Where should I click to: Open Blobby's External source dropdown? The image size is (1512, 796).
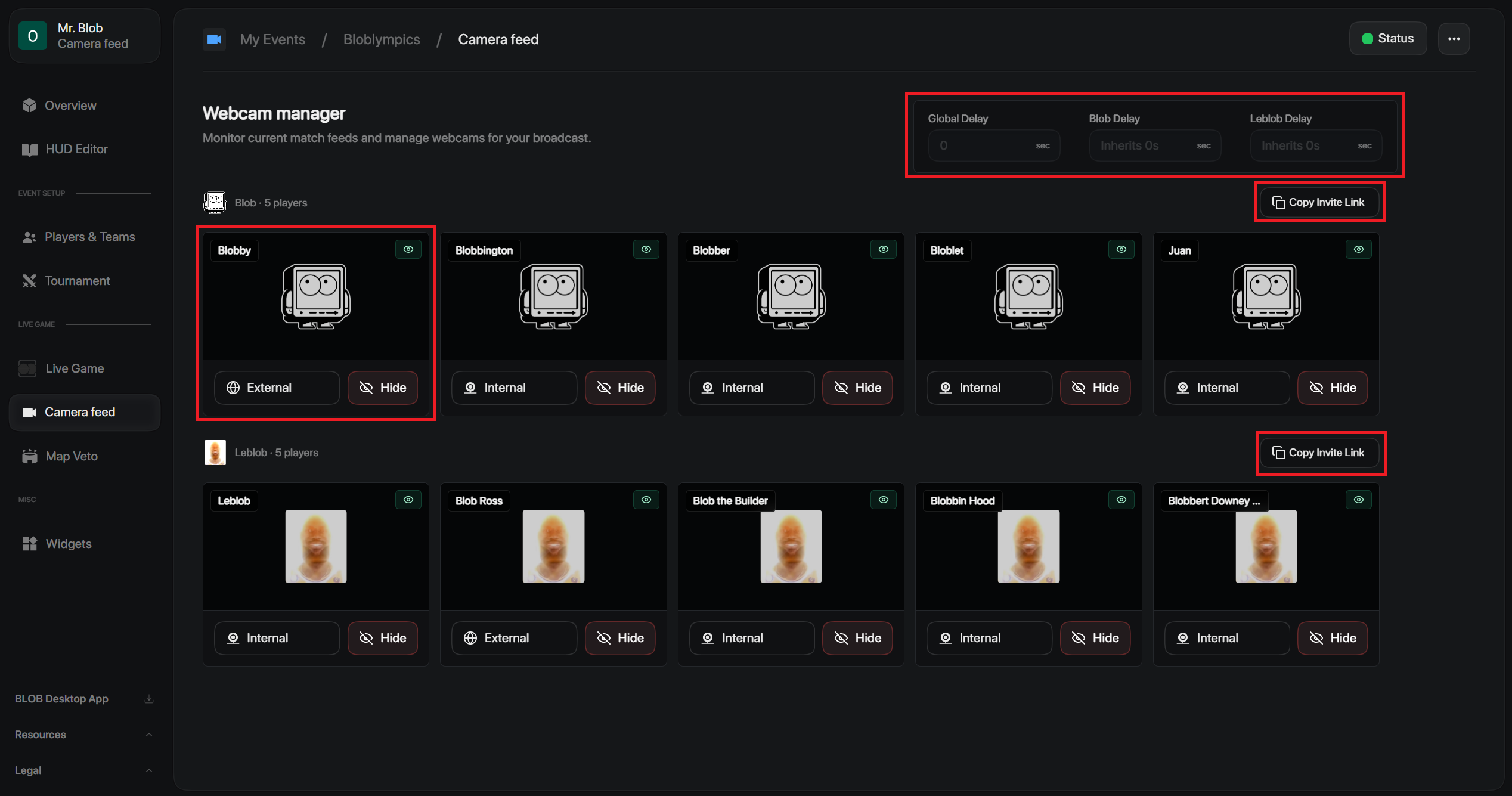click(x=277, y=388)
